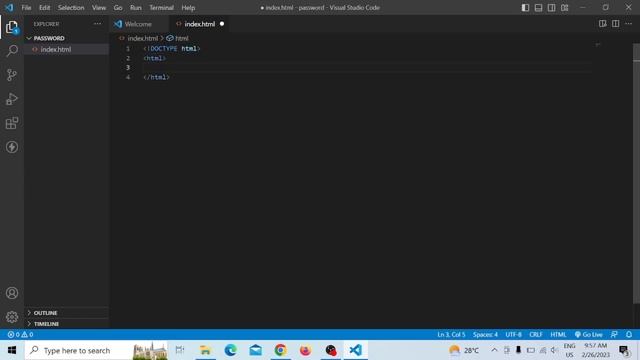
Task: Click Ln 3, Col 5 in status bar
Action: tap(451, 335)
